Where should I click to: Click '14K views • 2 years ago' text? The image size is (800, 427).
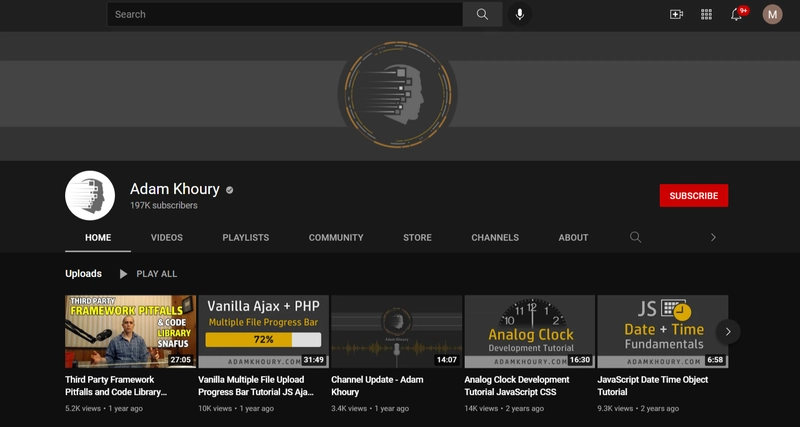click(x=504, y=409)
